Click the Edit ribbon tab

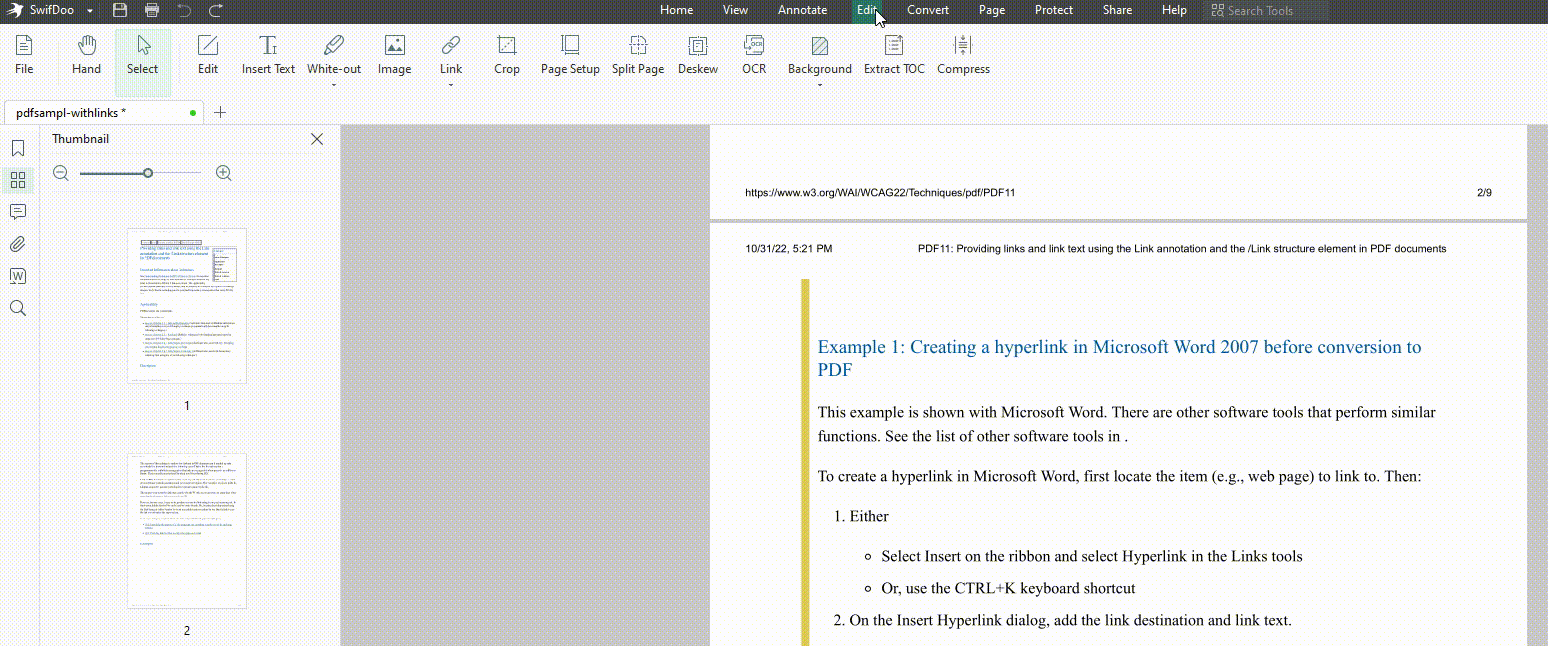867,10
